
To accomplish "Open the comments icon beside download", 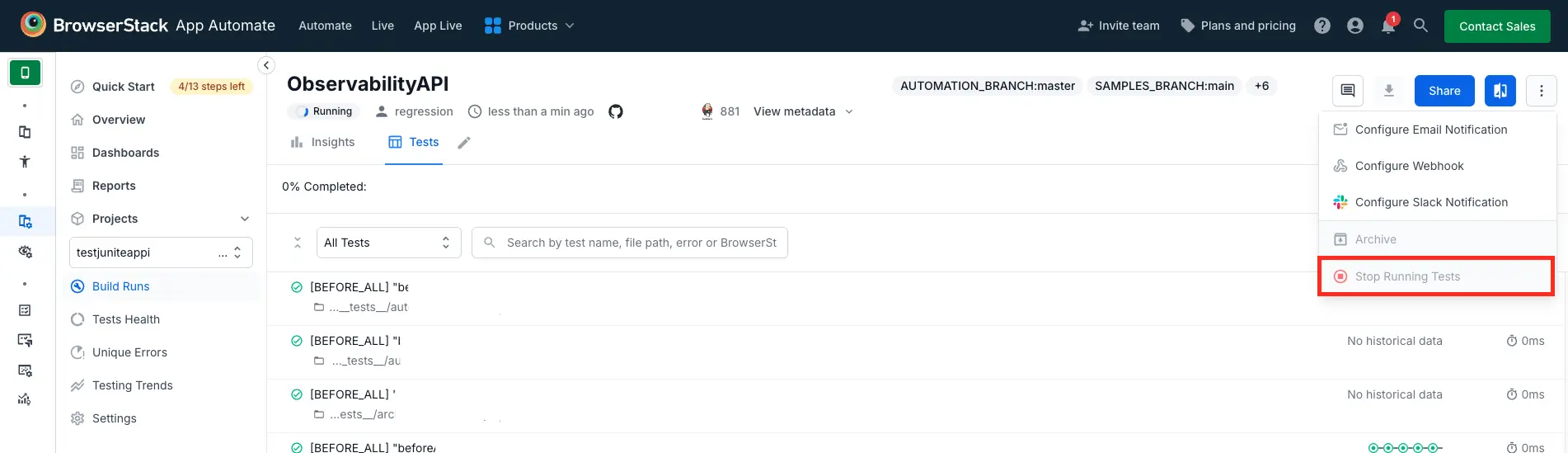I will [1348, 91].
